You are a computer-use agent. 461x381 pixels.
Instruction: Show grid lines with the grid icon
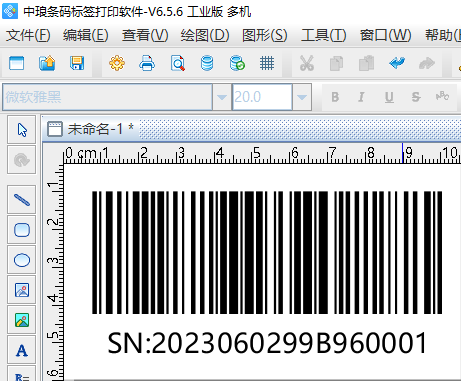267,63
